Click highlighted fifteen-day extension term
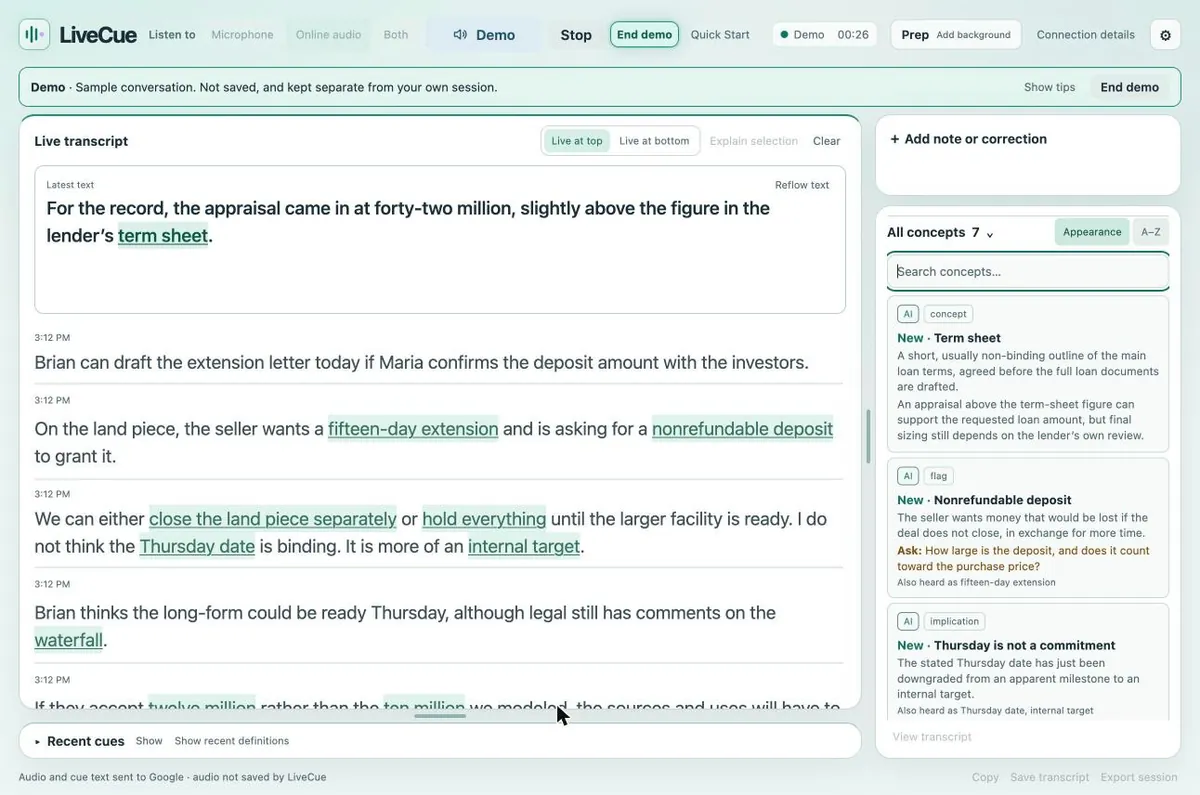Viewport: 1200px width, 795px height. [413, 429]
